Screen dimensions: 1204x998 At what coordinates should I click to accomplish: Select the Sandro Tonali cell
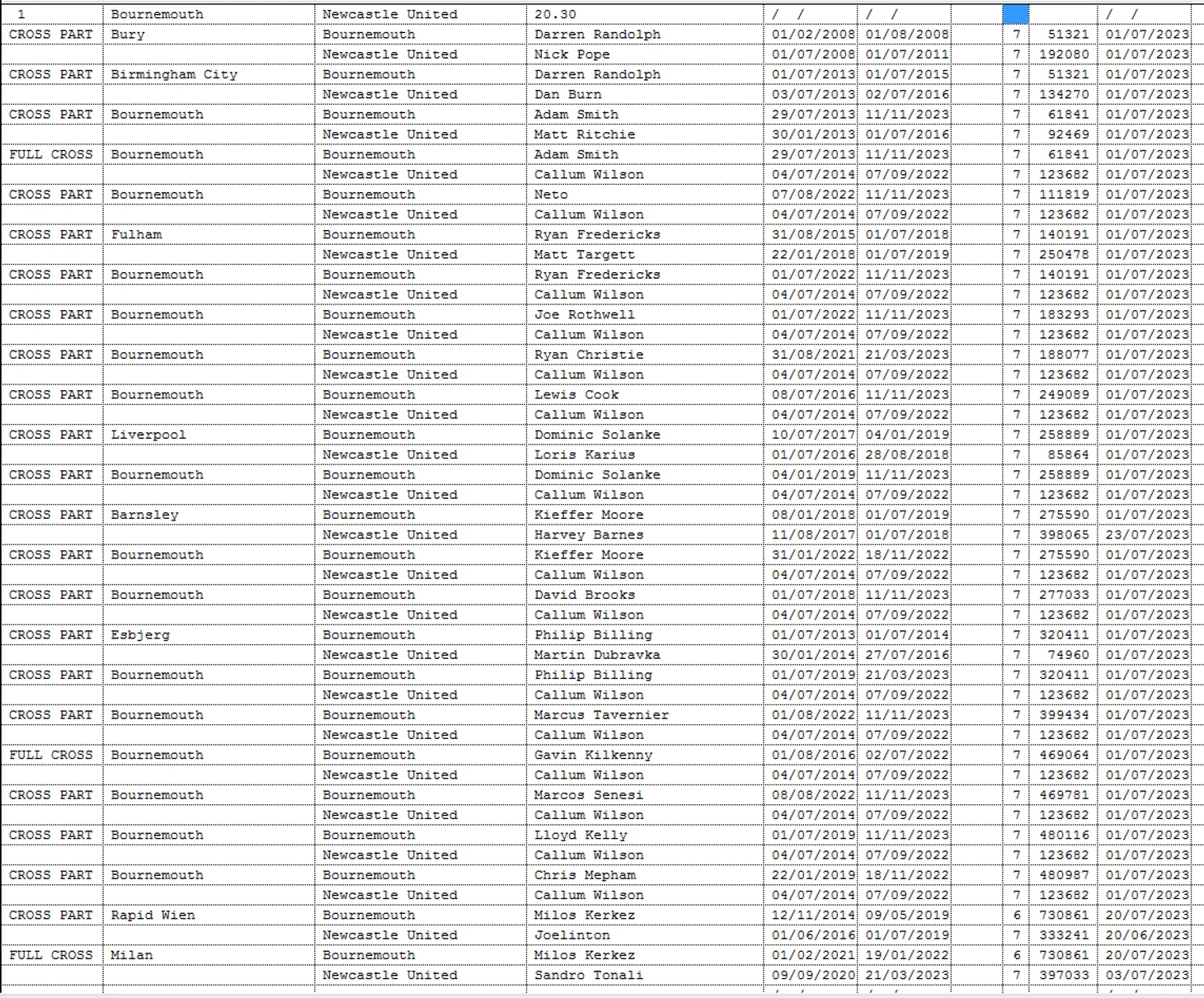tap(645, 976)
